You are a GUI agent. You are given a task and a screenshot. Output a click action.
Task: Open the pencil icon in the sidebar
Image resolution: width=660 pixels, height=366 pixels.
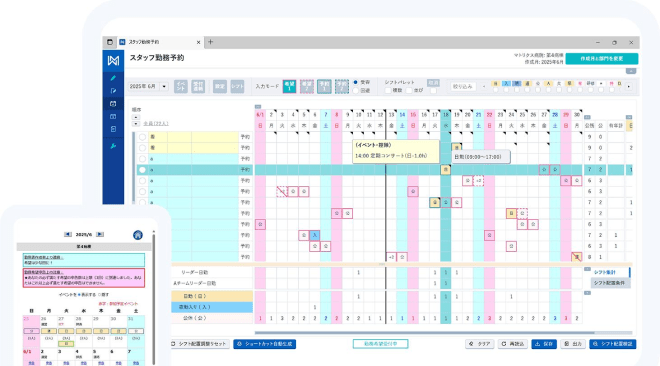(113, 78)
